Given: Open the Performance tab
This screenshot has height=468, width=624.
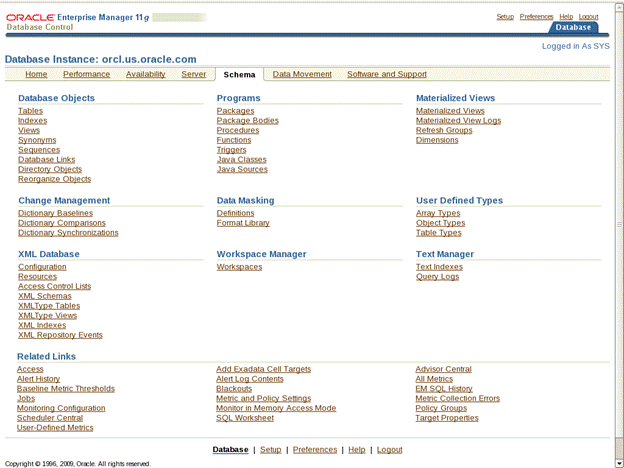Looking at the screenshot, I should click(86, 74).
